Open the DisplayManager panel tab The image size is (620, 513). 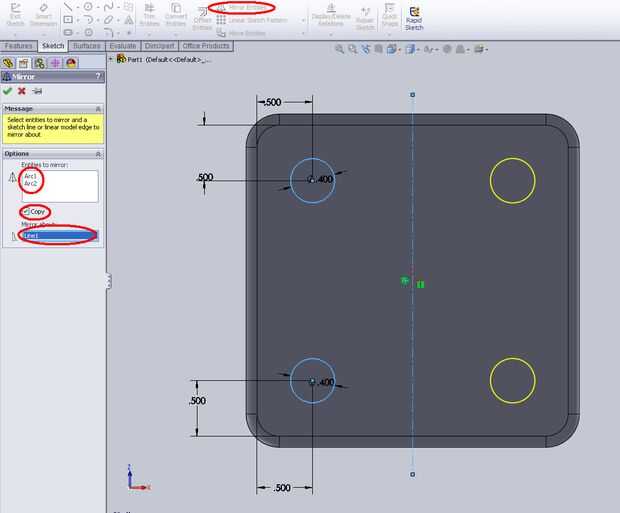click(71, 63)
